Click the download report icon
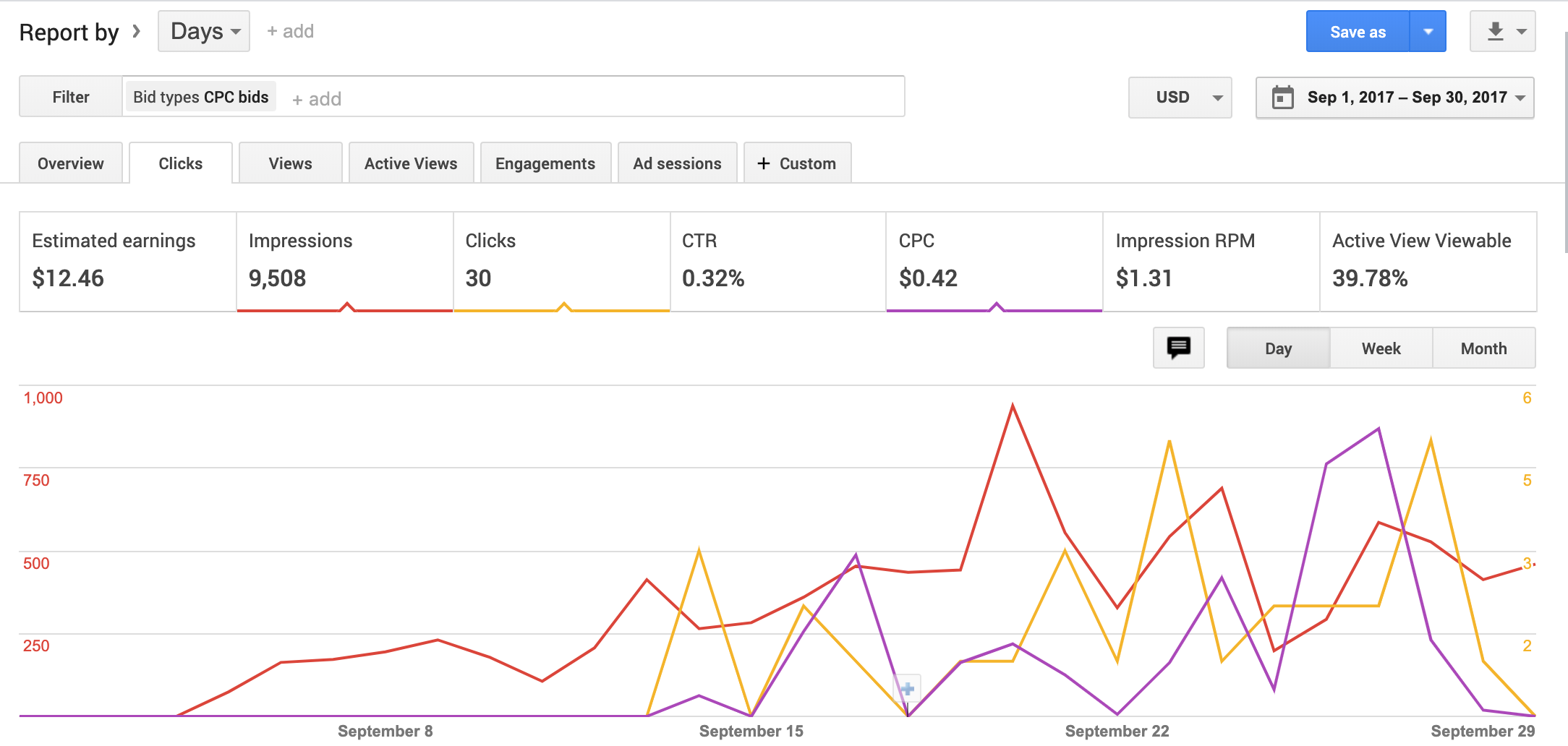 (x=1495, y=31)
